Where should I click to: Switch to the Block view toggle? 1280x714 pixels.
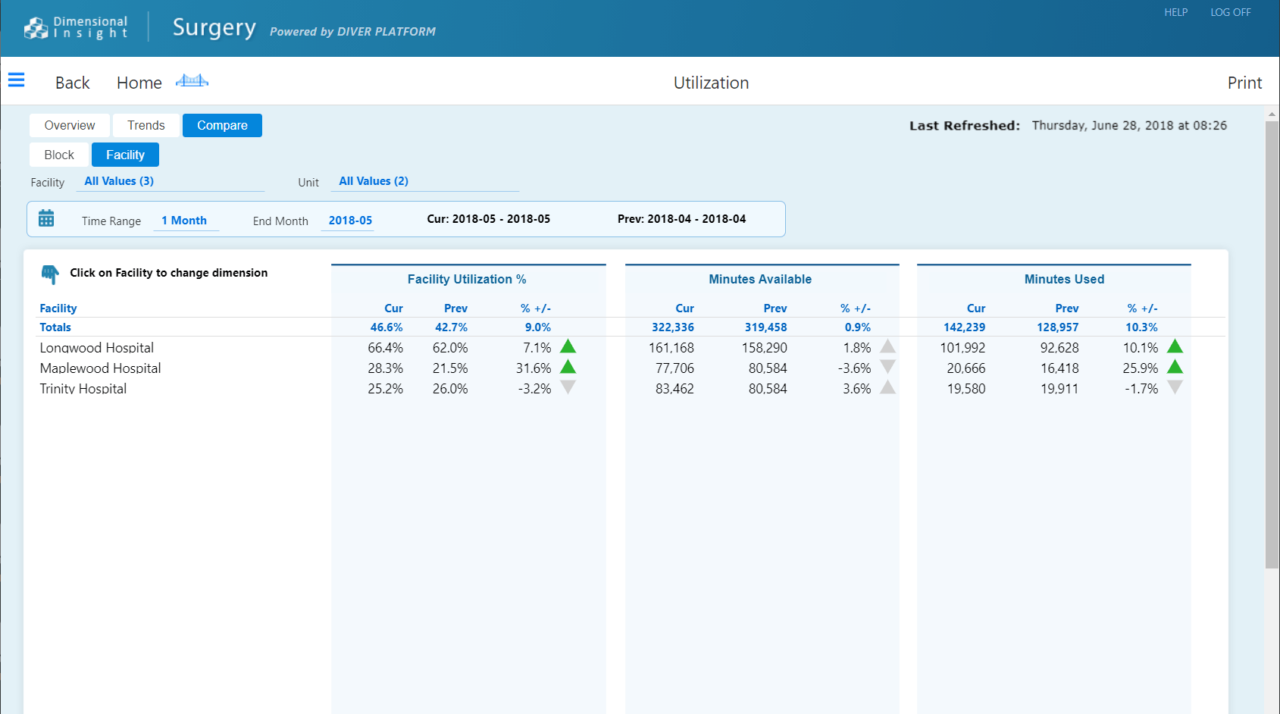click(x=59, y=155)
